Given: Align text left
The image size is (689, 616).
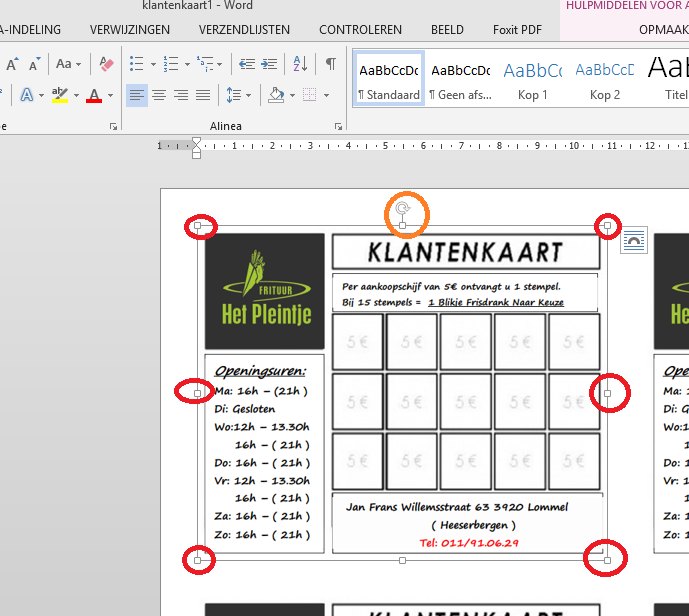Looking at the screenshot, I should point(137,95).
